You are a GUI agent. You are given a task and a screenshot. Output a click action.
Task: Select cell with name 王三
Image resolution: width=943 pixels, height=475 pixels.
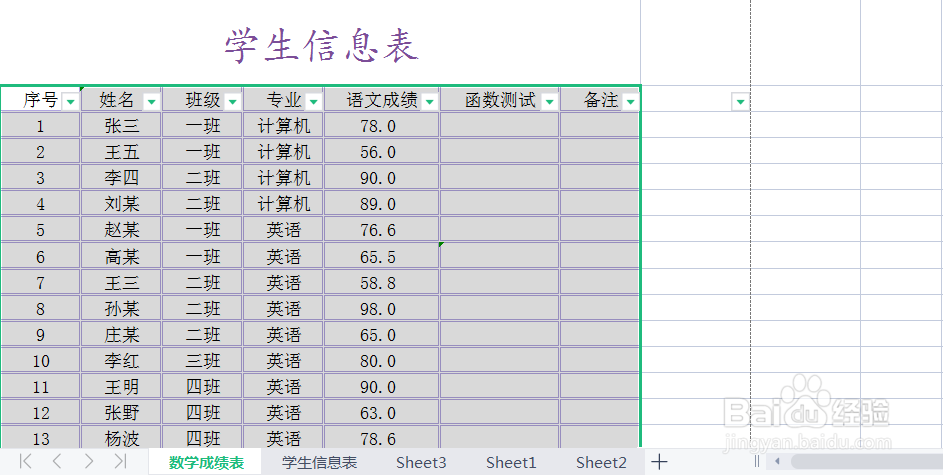(121, 282)
